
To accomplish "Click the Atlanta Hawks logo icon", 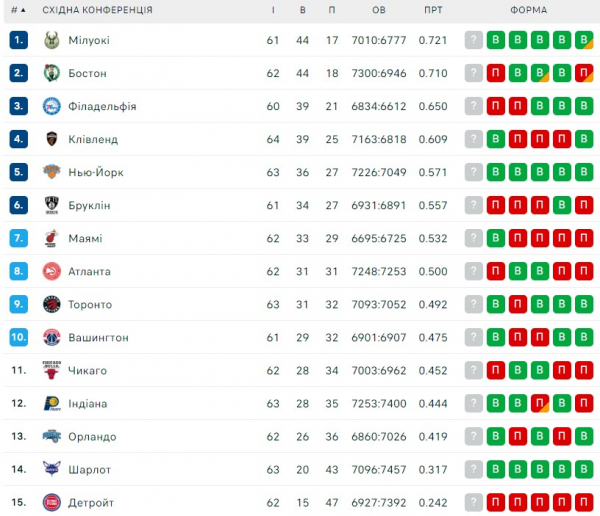I will 52,271.
